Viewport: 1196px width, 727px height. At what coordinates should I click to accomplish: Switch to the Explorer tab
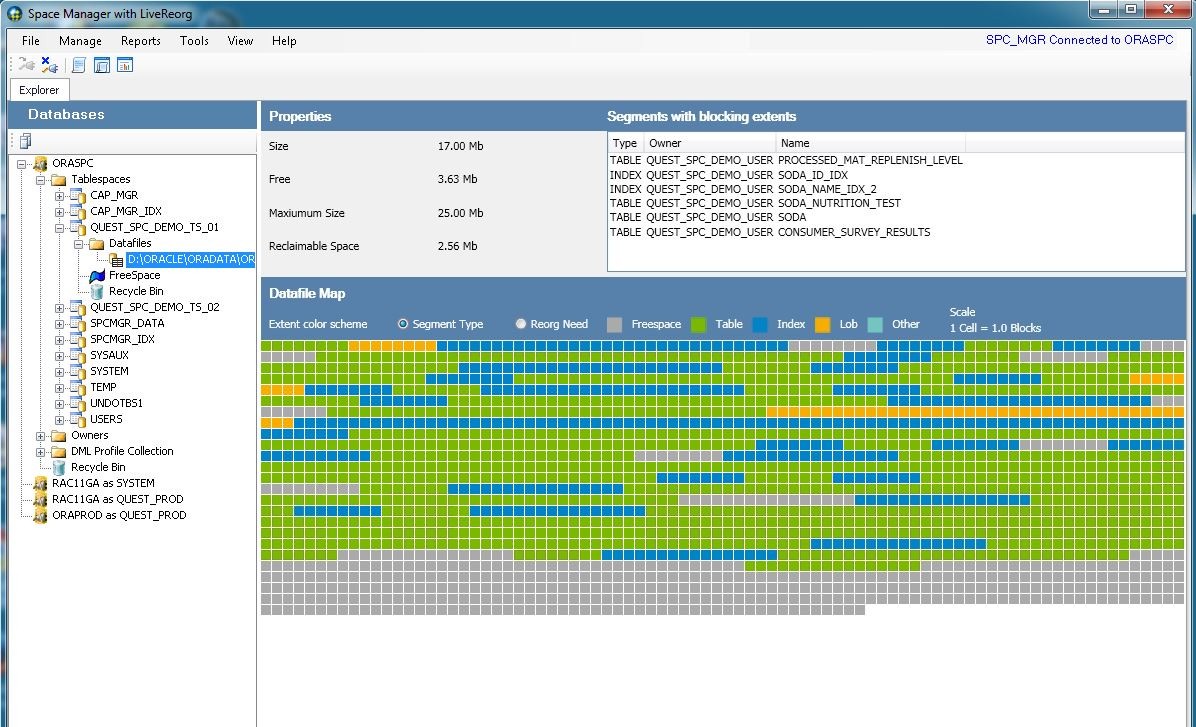tap(39, 90)
